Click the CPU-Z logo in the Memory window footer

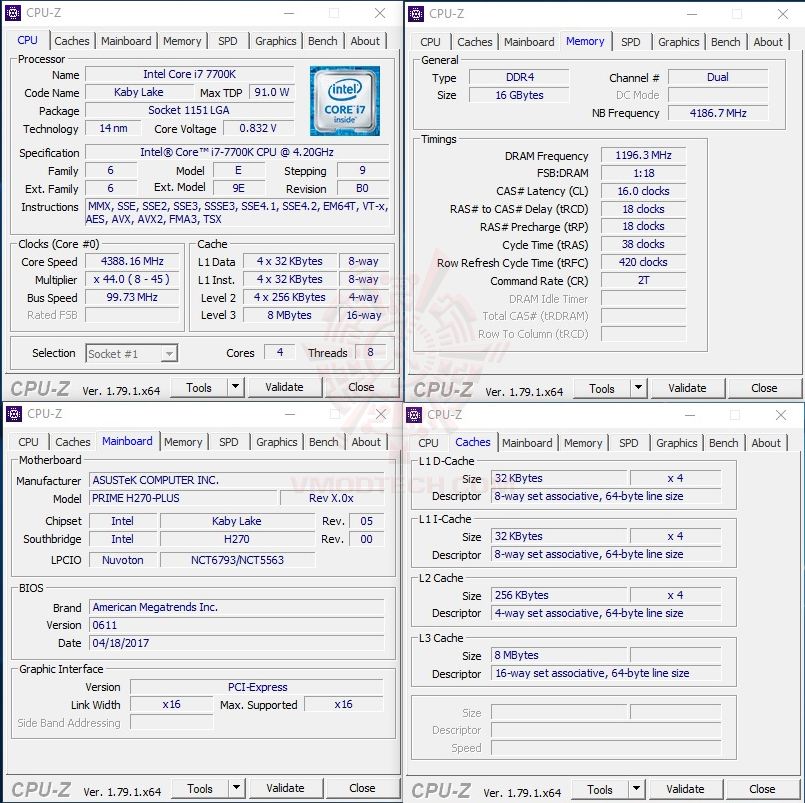(x=442, y=389)
